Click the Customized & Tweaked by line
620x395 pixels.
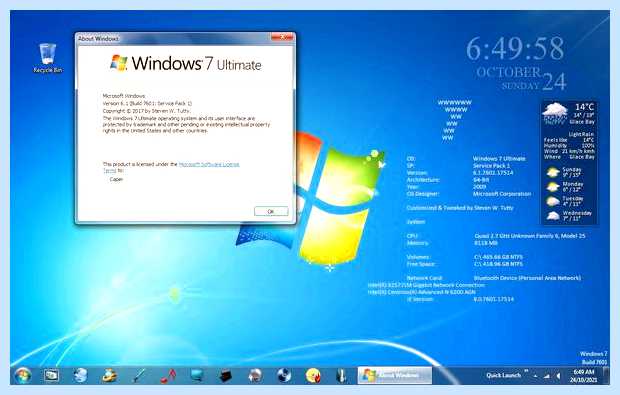[460, 208]
